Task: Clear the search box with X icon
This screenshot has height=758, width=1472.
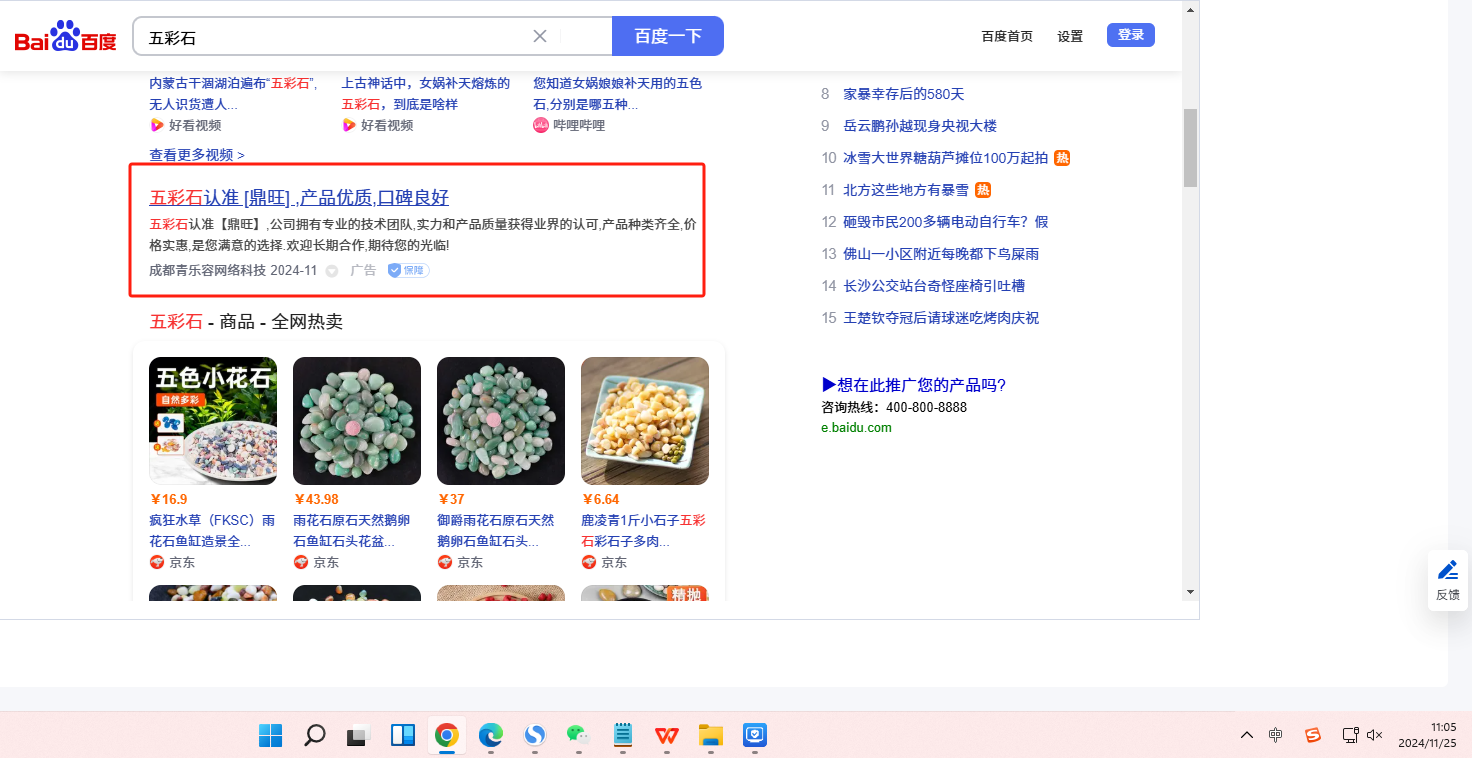Action: (540, 36)
